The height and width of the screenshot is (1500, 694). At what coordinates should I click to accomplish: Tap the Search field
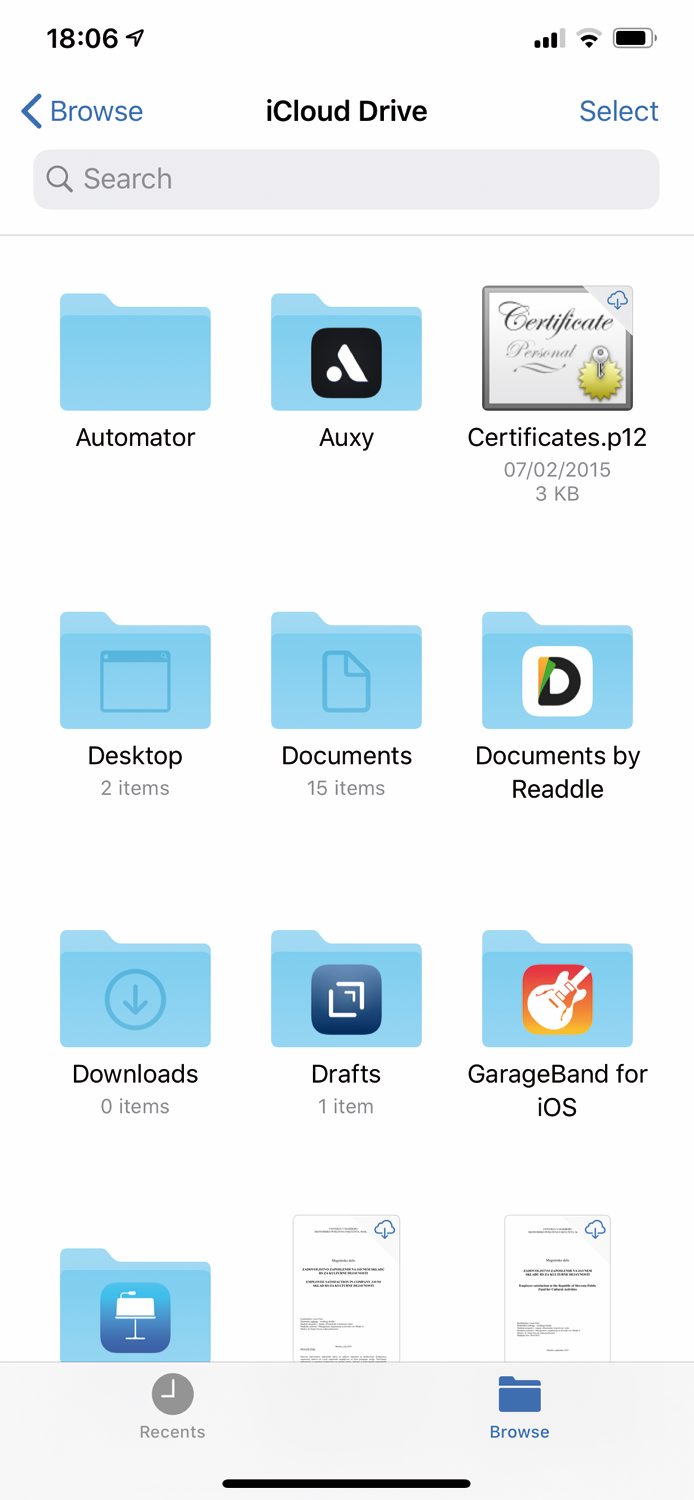tap(346, 179)
